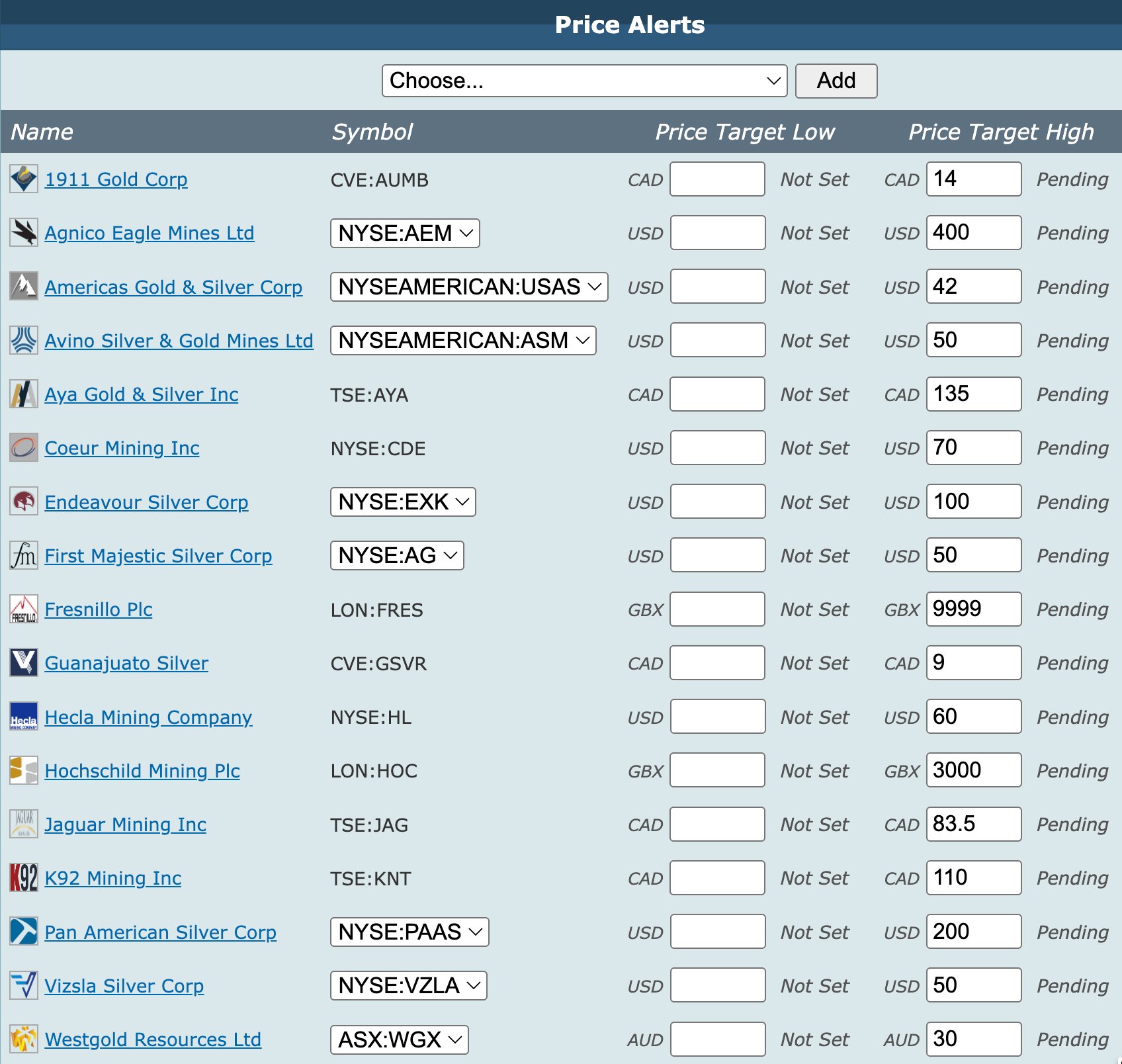Viewport: 1122px width, 1064px height.
Task: Click the Hecla Mining logo icon
Action: (x=24, y=717)
